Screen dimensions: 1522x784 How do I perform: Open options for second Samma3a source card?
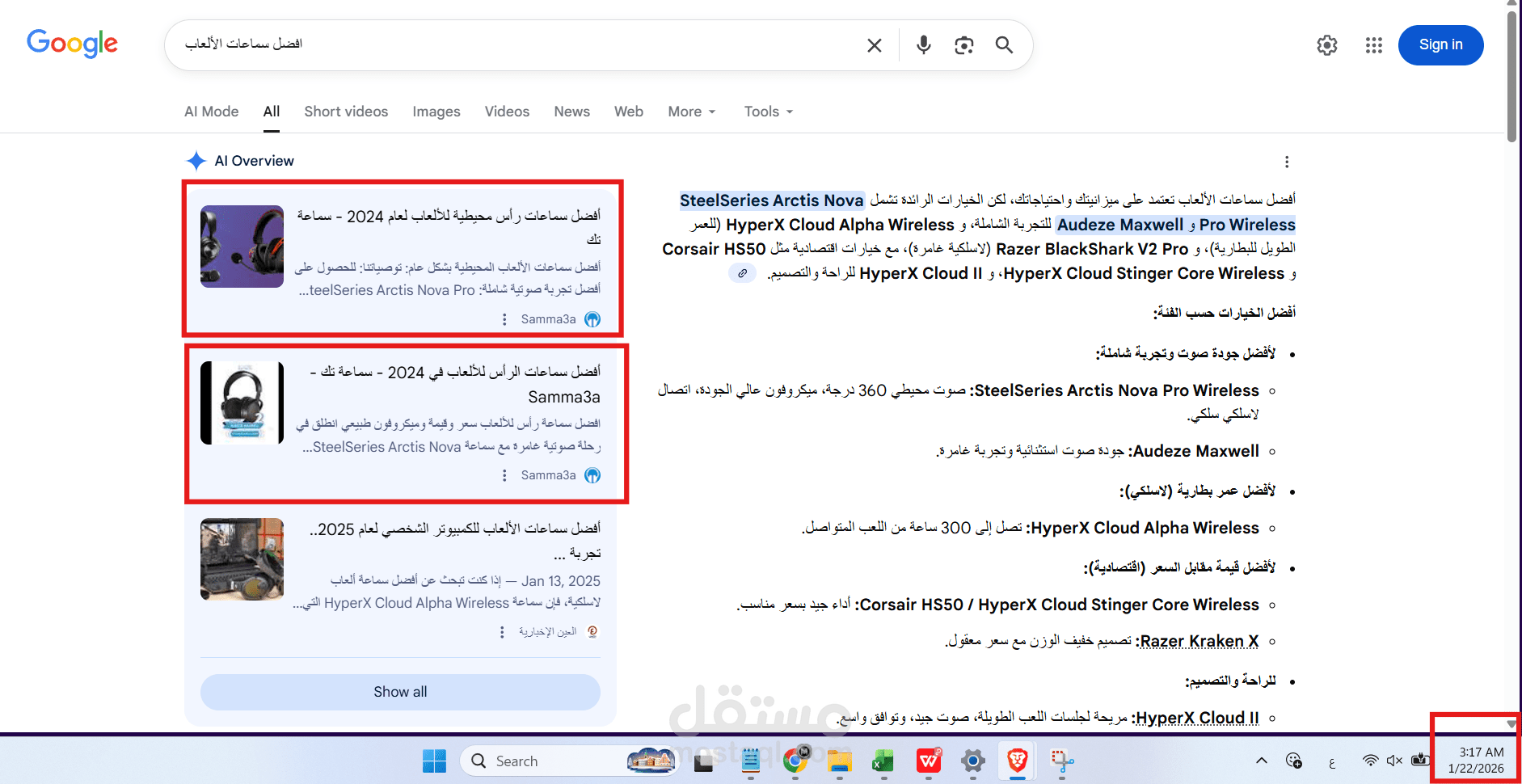504,475
